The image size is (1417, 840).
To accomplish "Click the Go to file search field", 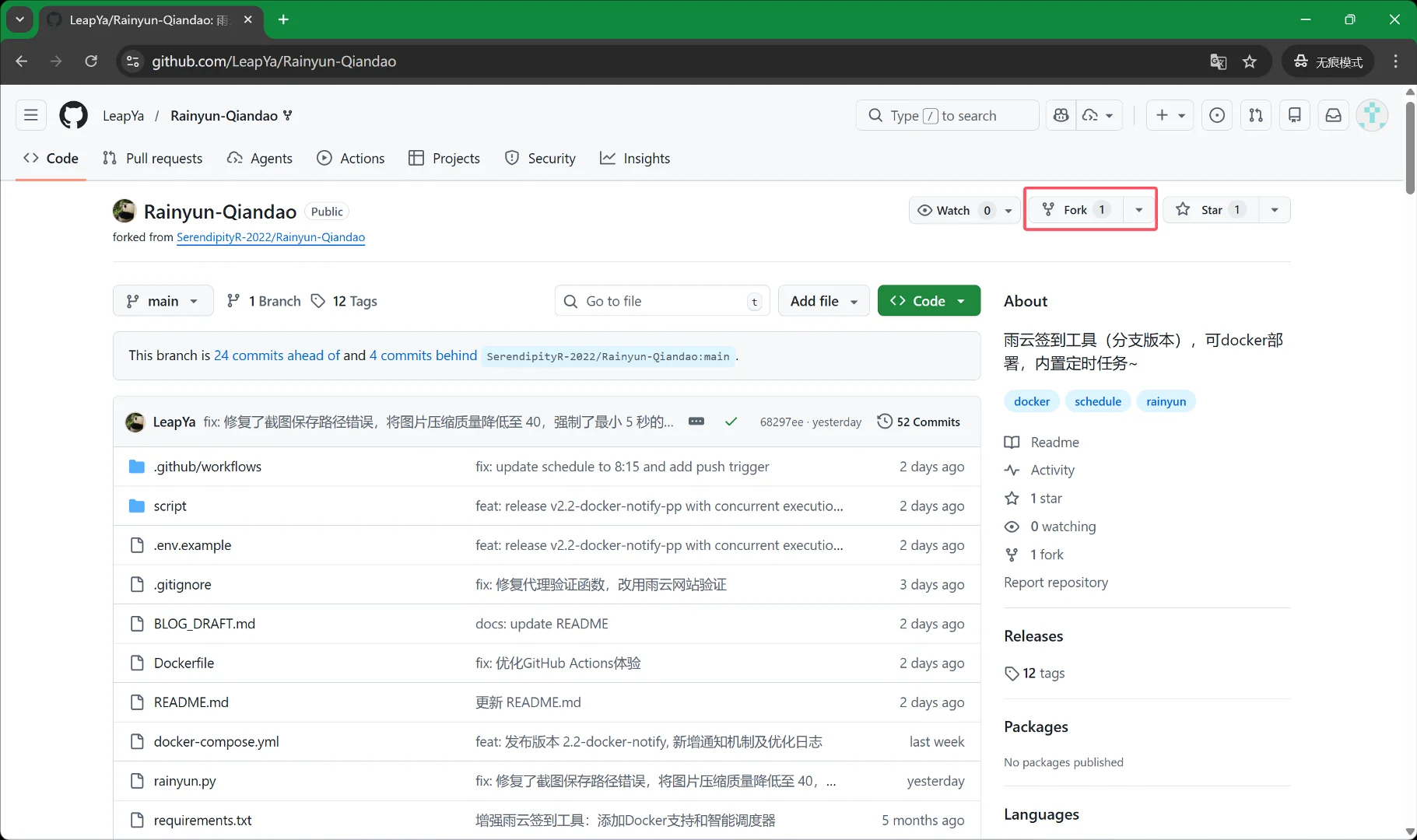I will pos(661,301).
